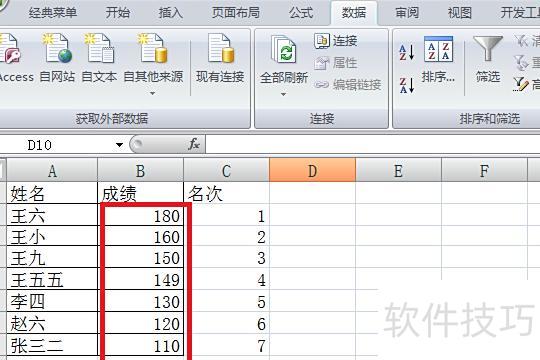Image resolution: width=540 pixels, height=360 pixels.
Task: Select column A header
Action: (x=52, y=170)
